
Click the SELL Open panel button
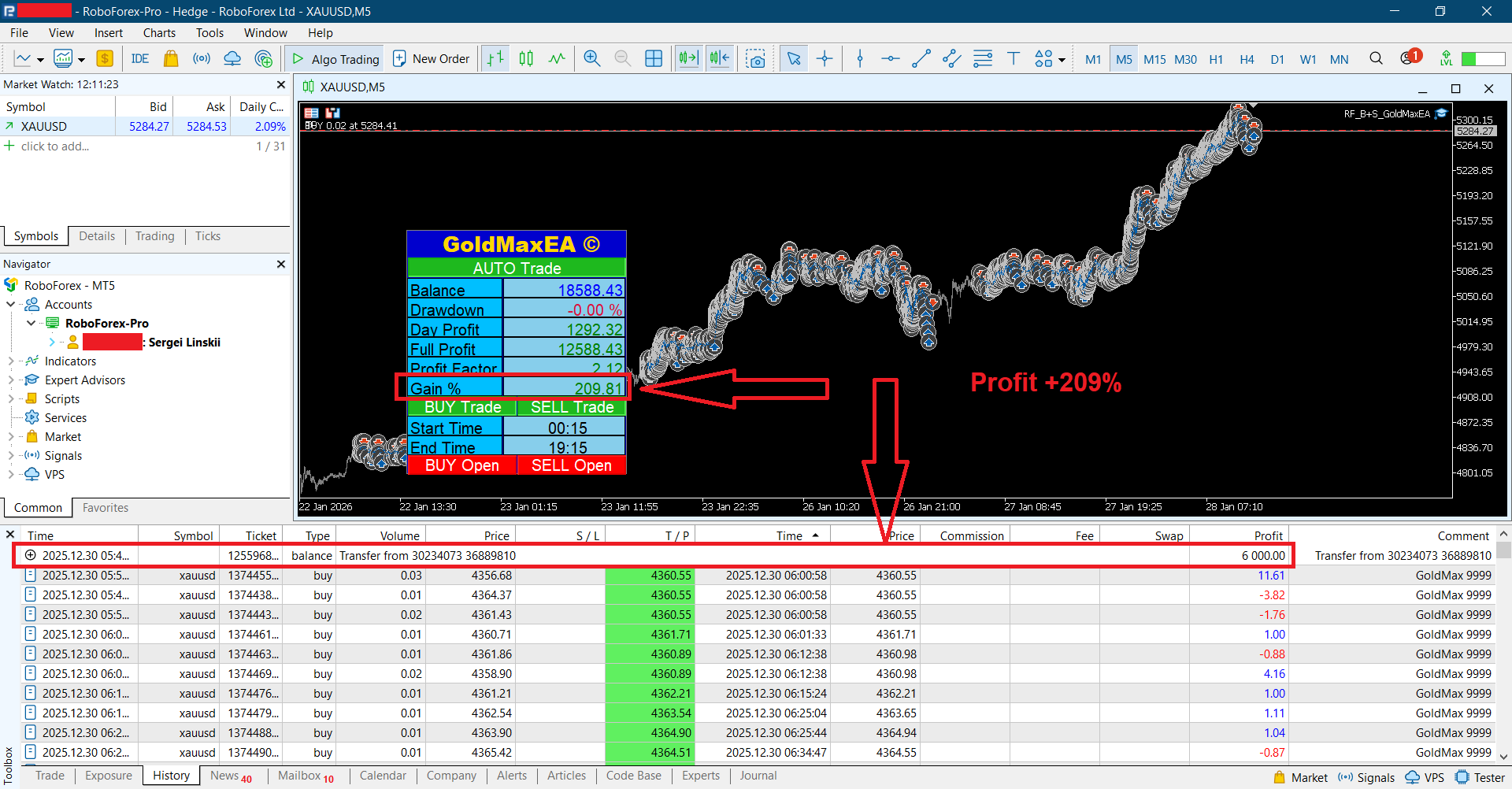tap(571, 465)
